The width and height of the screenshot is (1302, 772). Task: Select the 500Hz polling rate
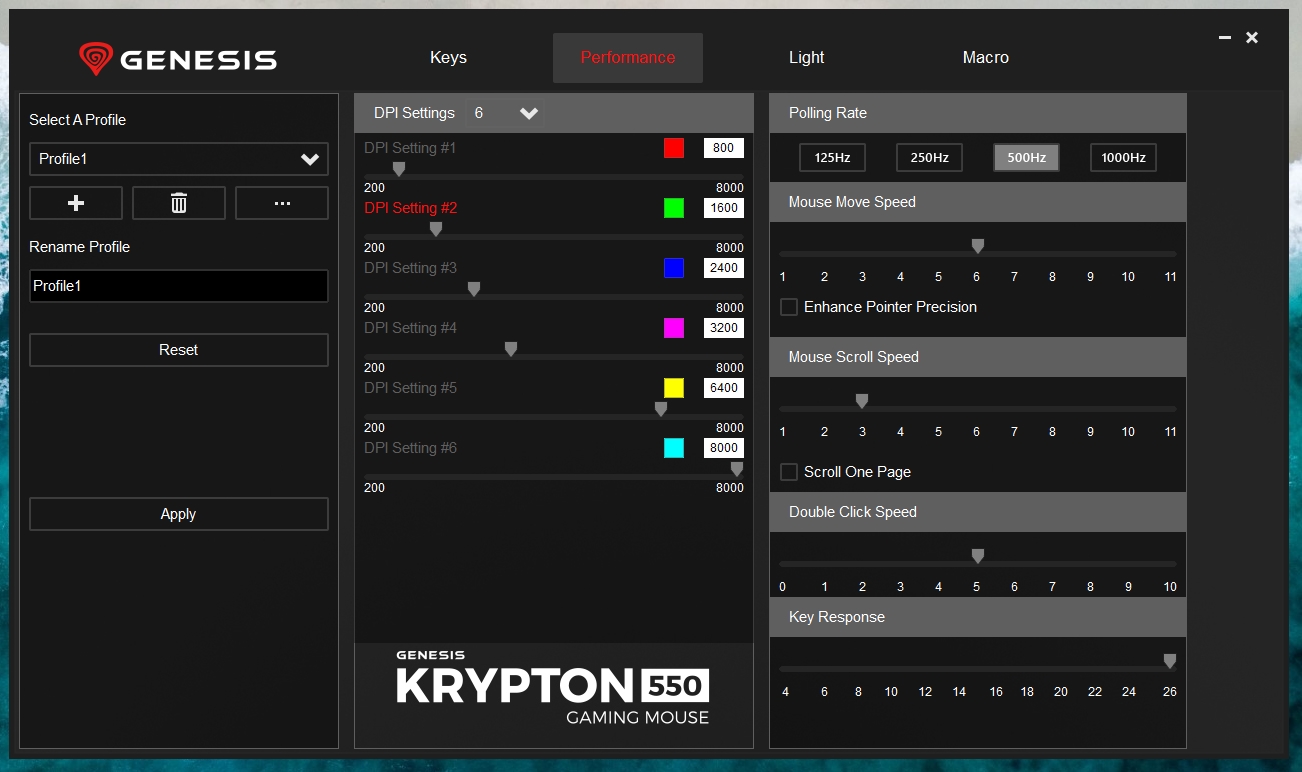tap(1026, 158)
